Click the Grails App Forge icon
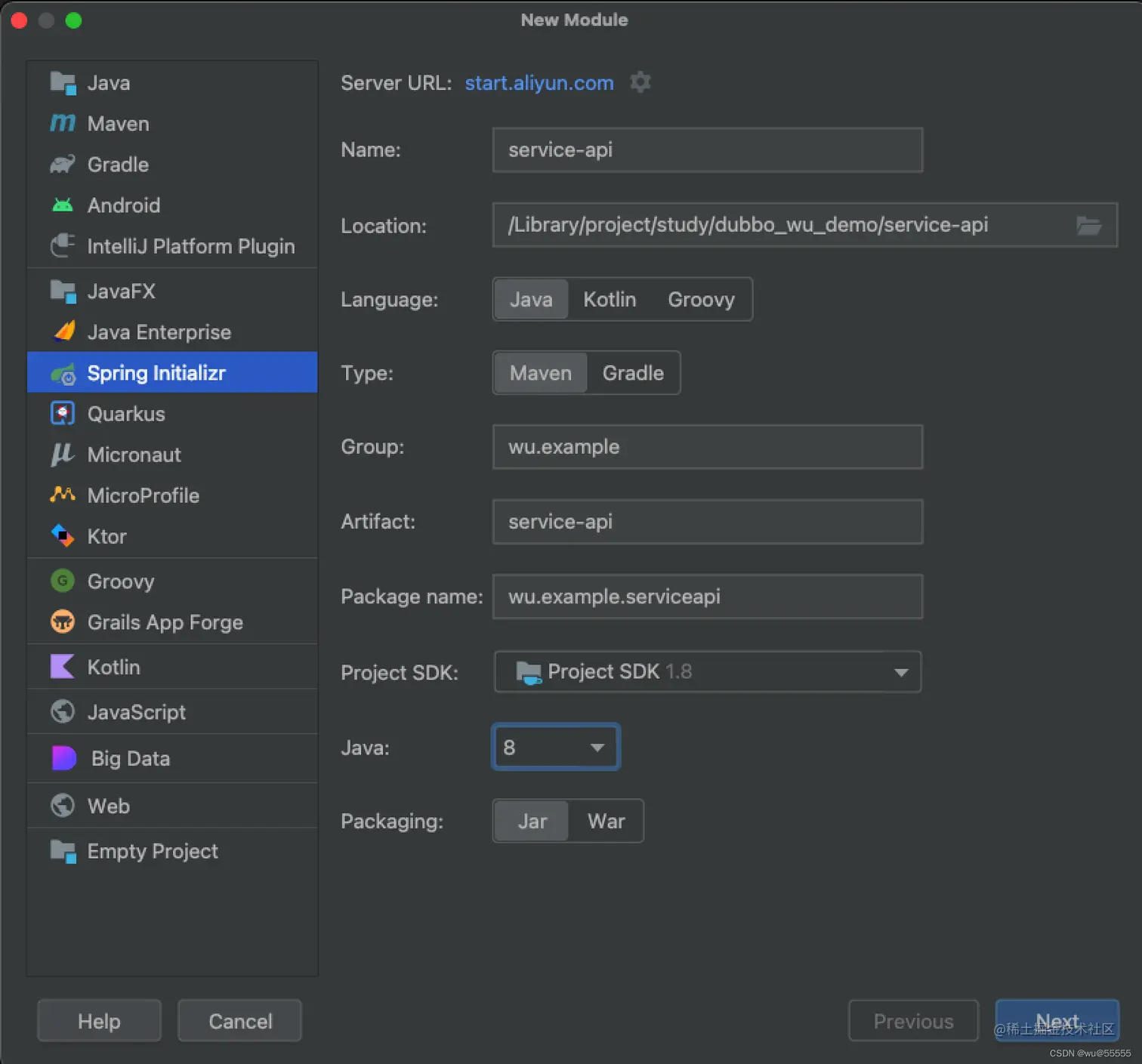Screen dimensions: 1142x1064 pos(63,621)
